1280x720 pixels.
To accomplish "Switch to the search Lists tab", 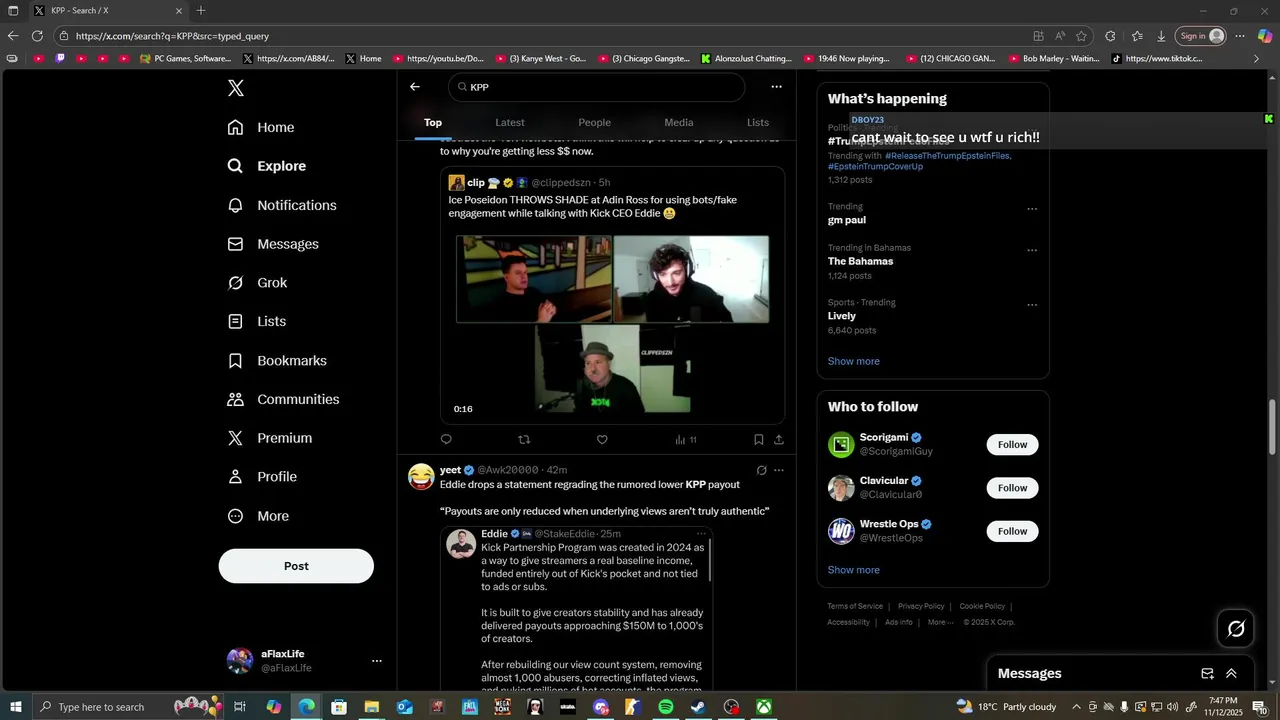I will point(758,122).
